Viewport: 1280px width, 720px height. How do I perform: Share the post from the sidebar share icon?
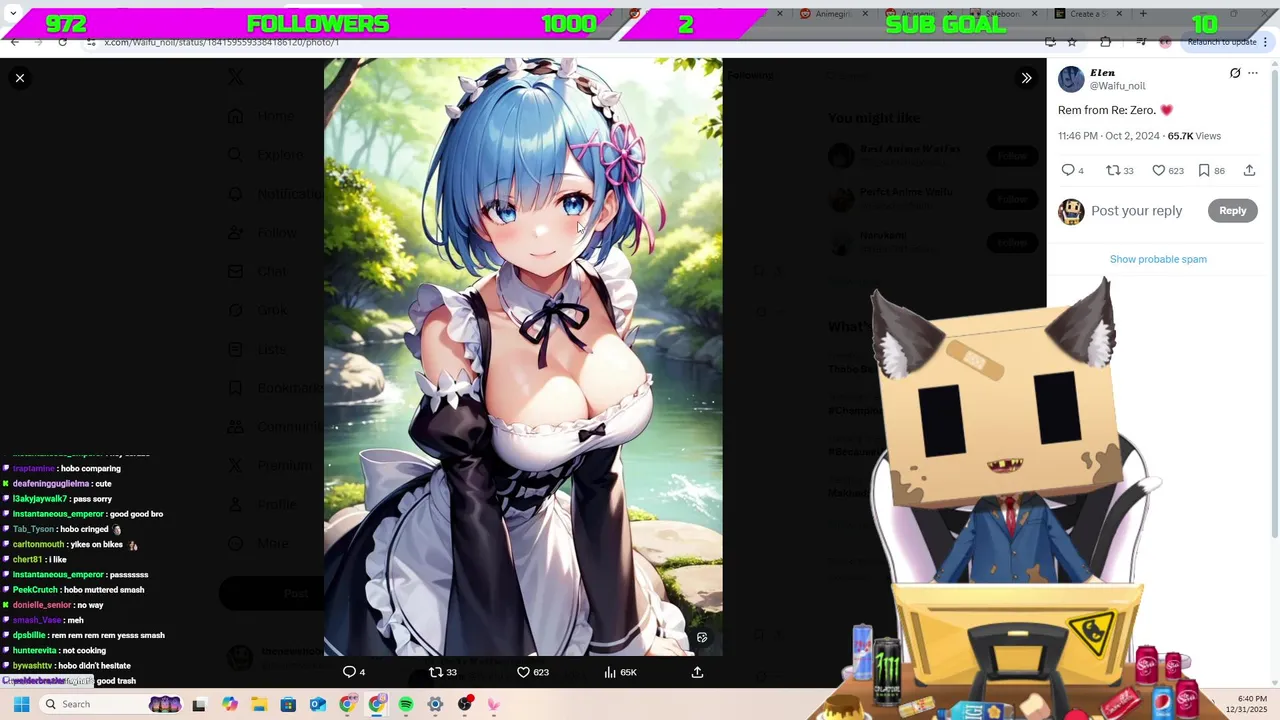click(1249, 170)
